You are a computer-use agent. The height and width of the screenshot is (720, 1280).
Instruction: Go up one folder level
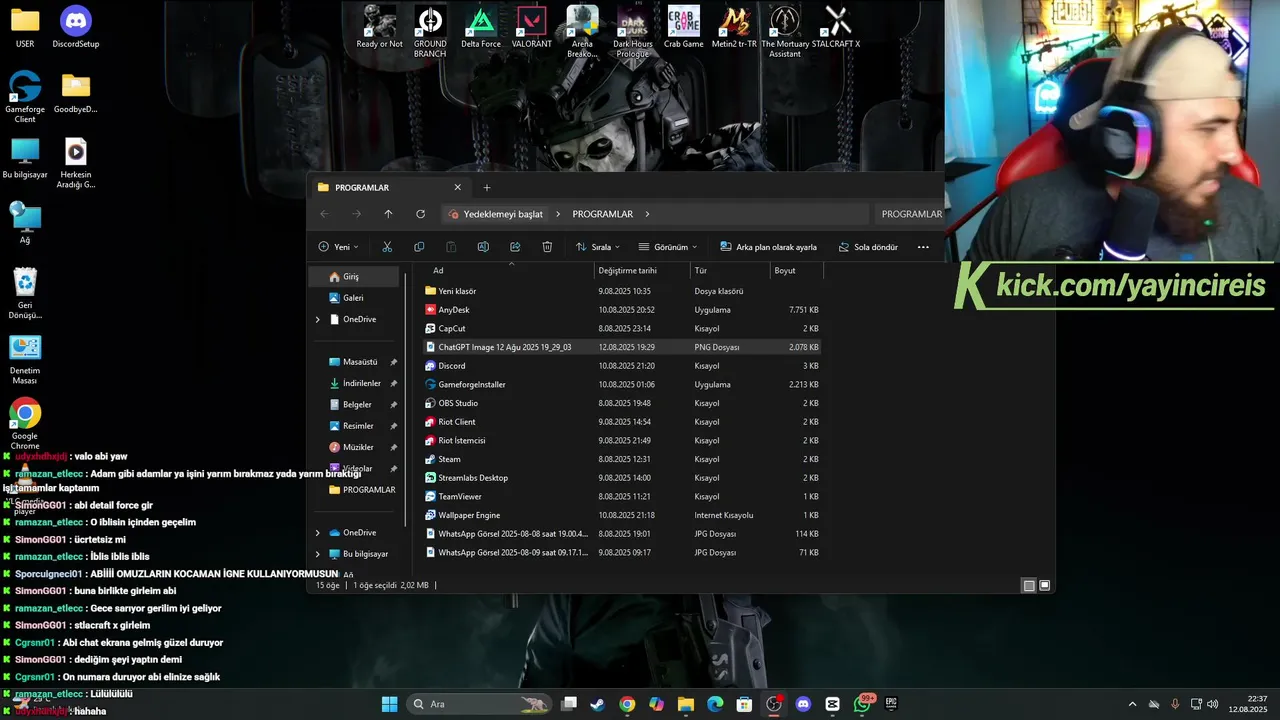click(388, 214)
